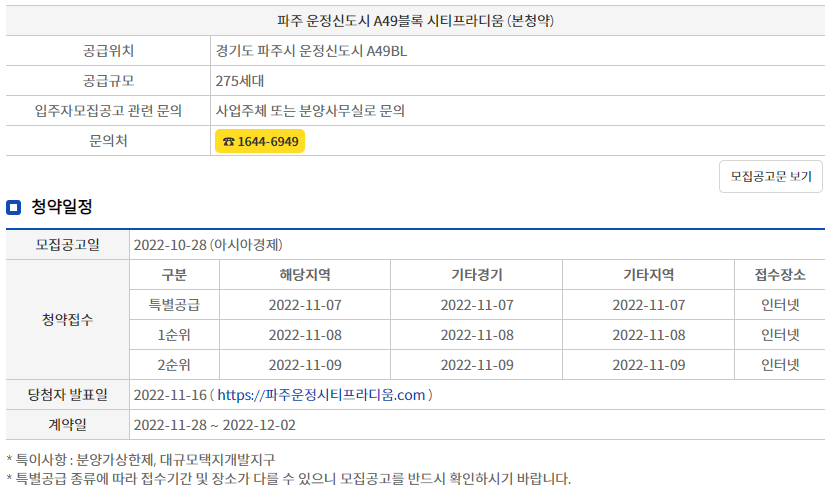The width and height of the screenshot is (825, 491).
Task: Visit the https://파주운정시티프라디움.com link
Action: [x=321, y=395]
